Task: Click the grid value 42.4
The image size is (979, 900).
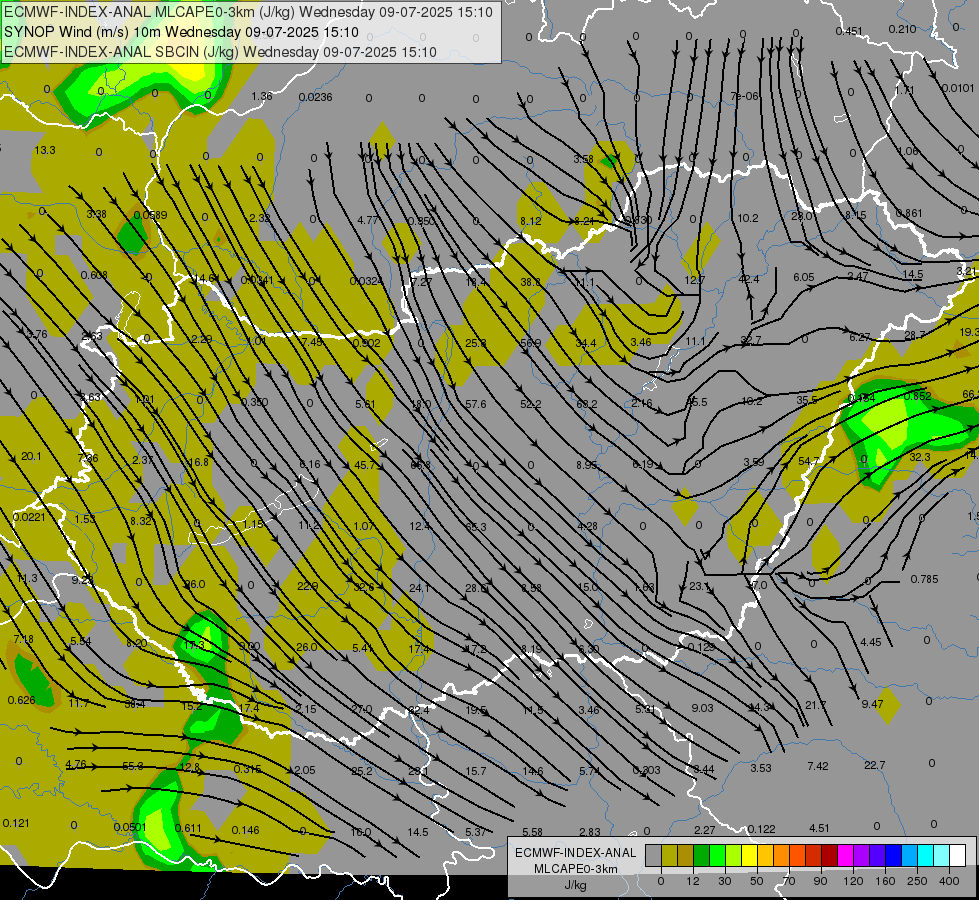Action: coord(749,279)
